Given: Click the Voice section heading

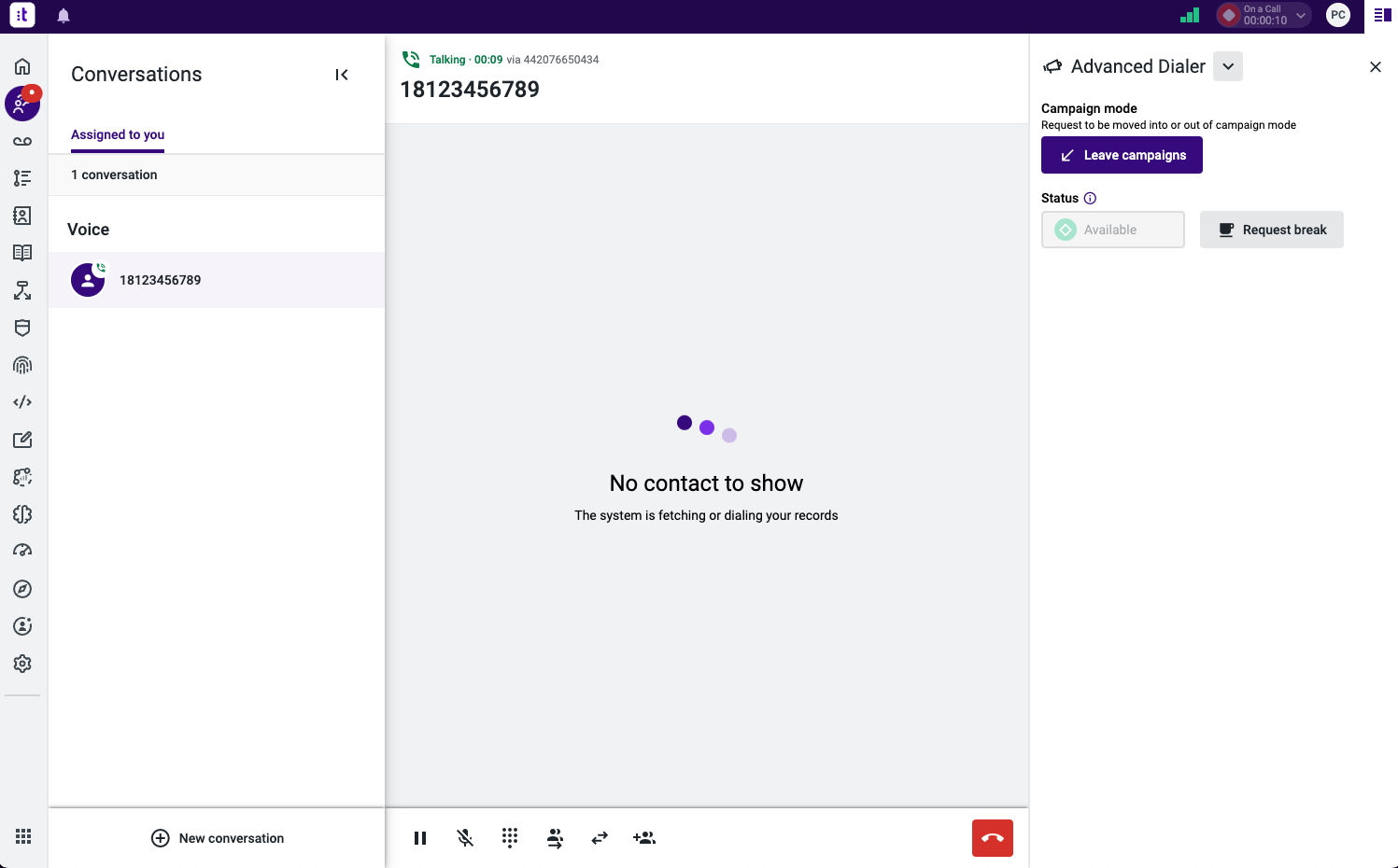Looking at the screenshot, I should click(x=89, y=230).
